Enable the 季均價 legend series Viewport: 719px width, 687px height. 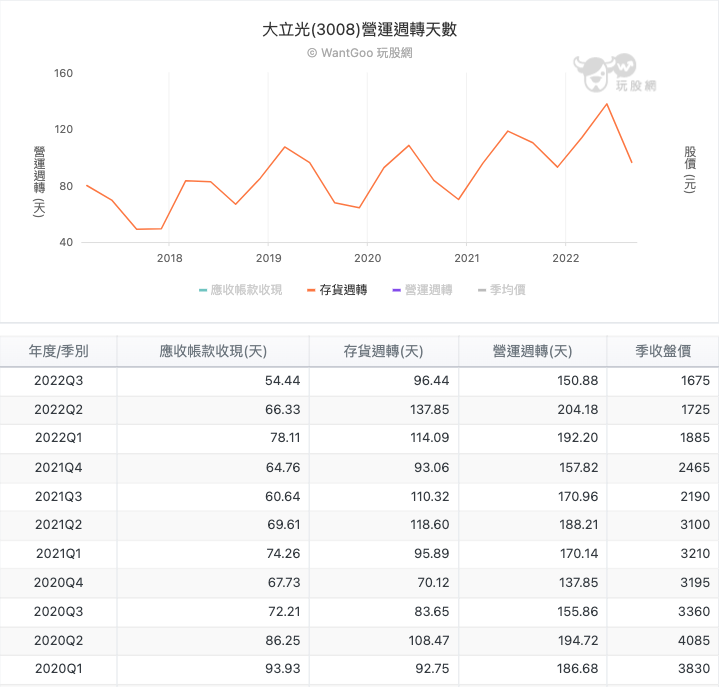click(x=502, y=290)
